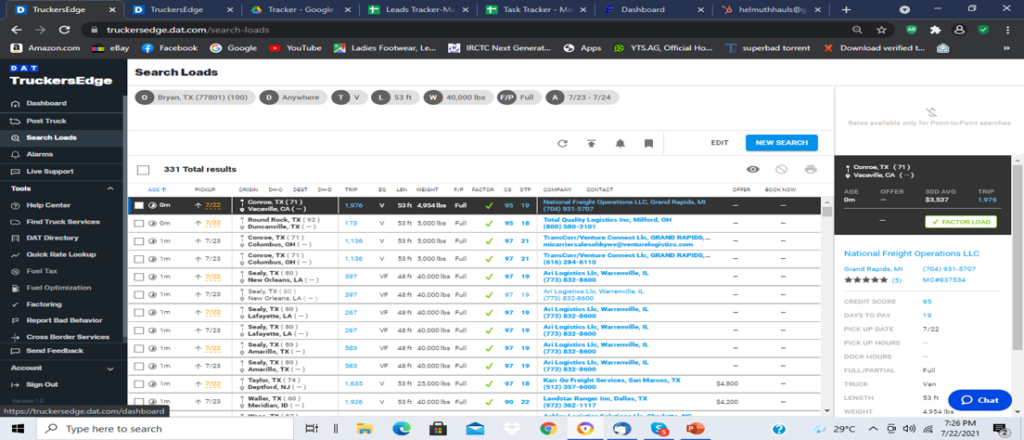Open YouTube bookmark
The height and width of the screenshot is (440, 1024).
[296, 48]
